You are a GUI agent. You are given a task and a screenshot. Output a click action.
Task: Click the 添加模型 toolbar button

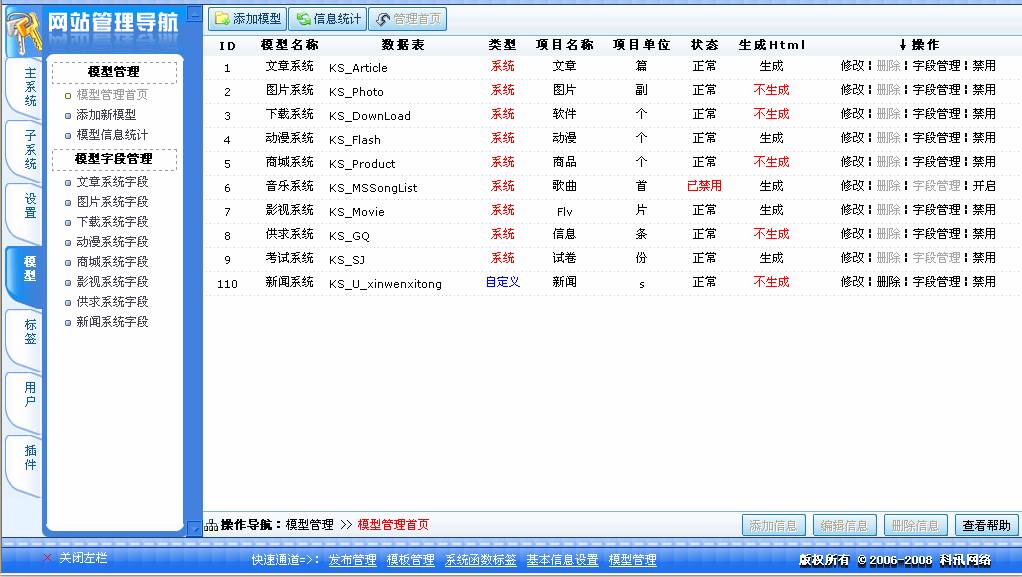[247, 19]
